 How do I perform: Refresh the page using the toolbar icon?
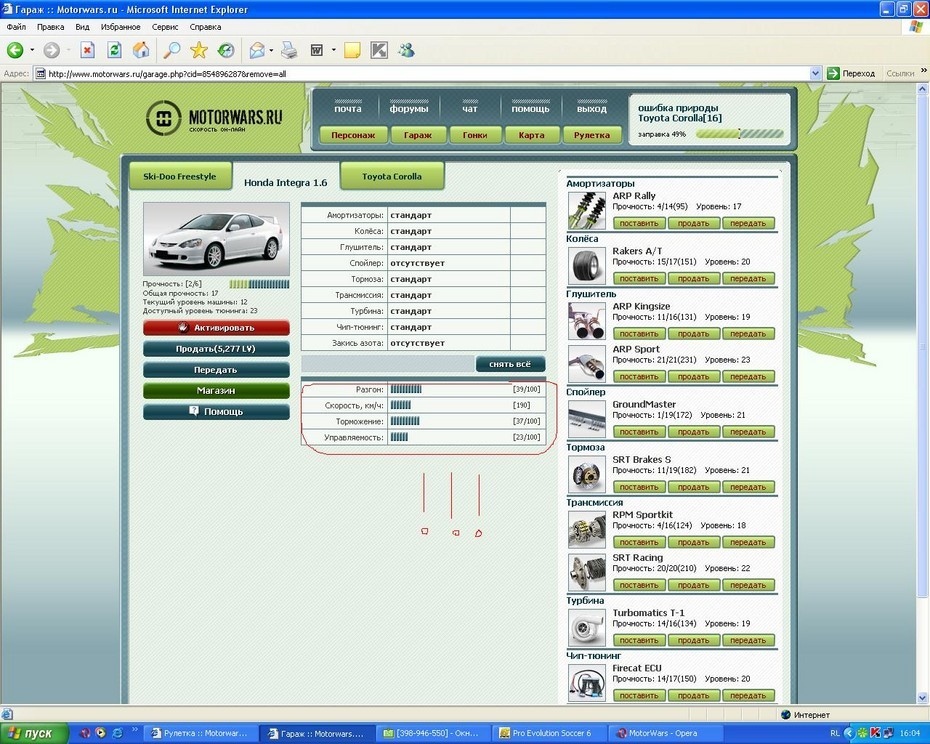(x=114, y=50)
